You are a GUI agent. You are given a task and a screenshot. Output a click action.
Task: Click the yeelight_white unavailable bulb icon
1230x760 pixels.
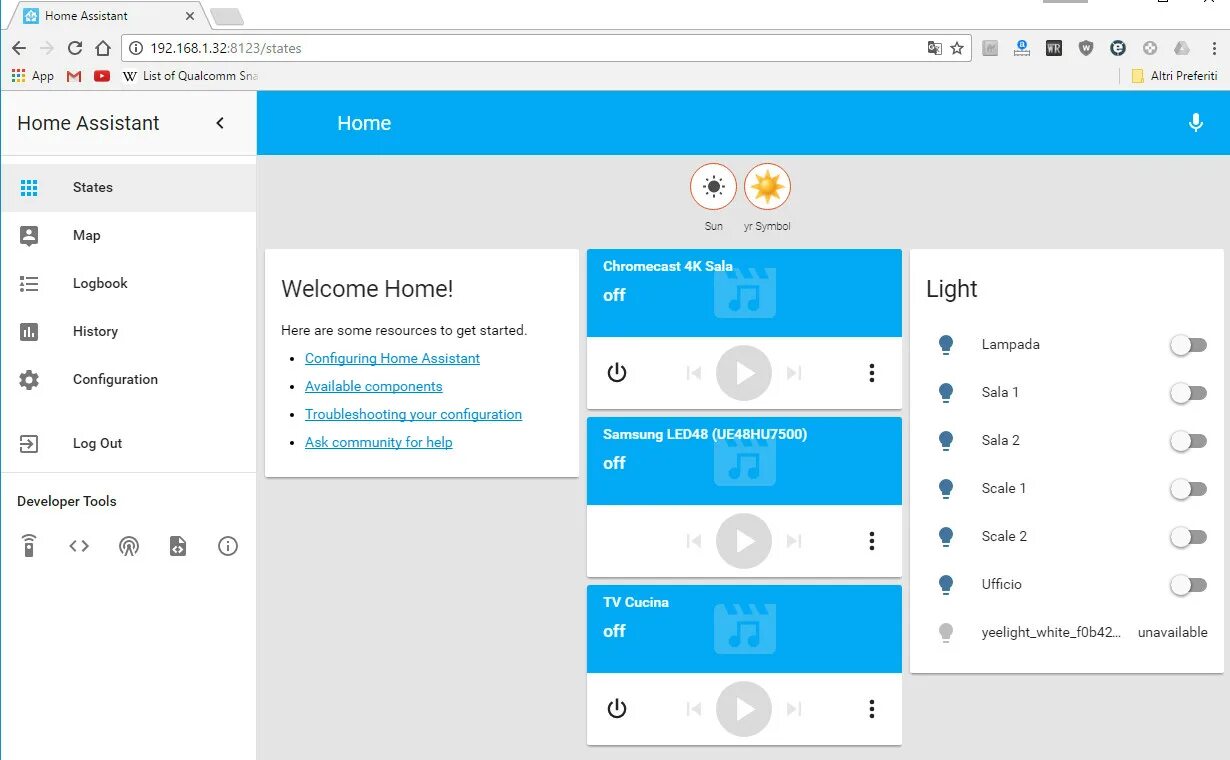(946, 633)
